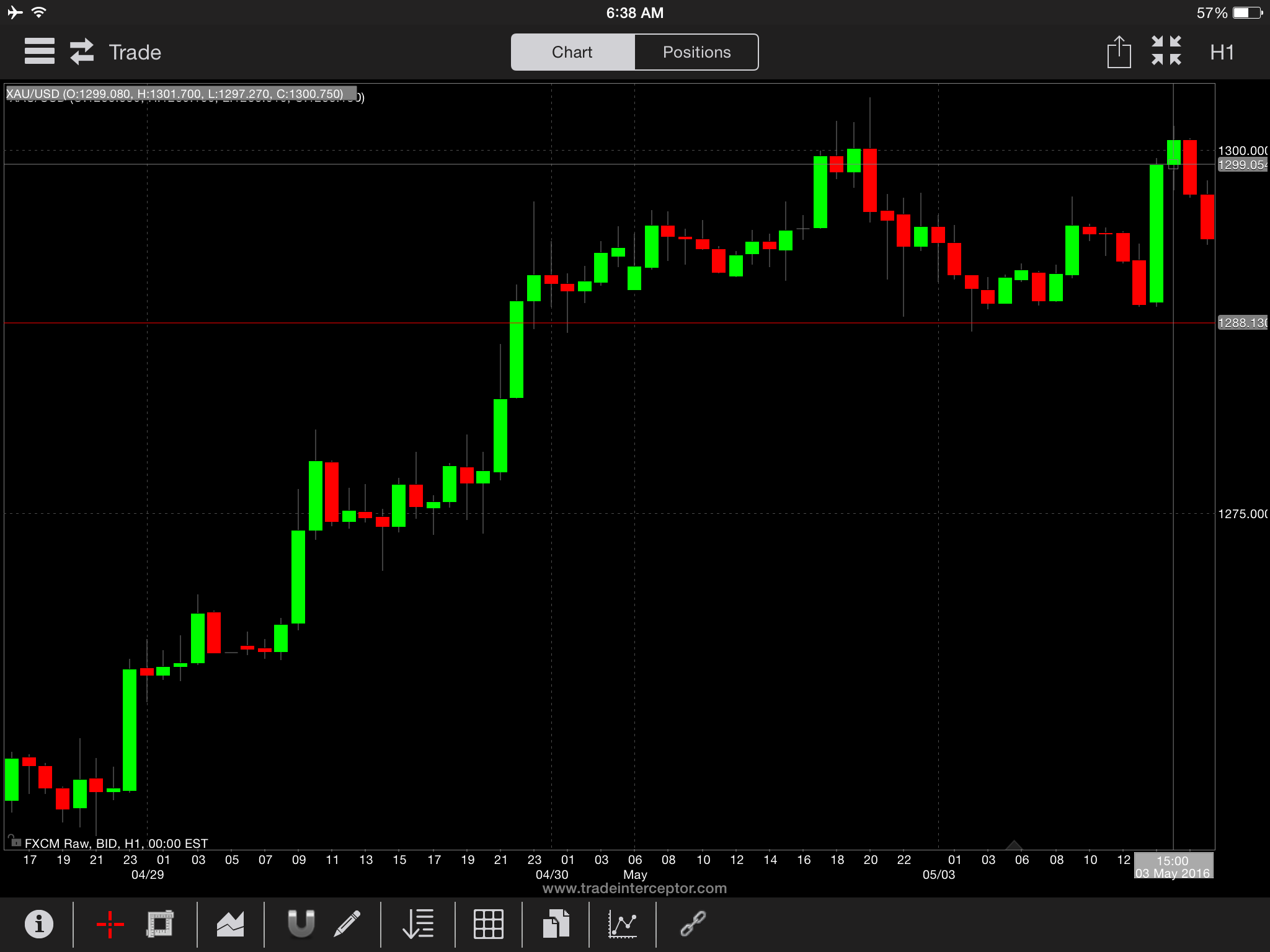Open the hamburger main menu
Image resolution: width=1270 pixels, height=952 pixels.
tap(39, 51)
